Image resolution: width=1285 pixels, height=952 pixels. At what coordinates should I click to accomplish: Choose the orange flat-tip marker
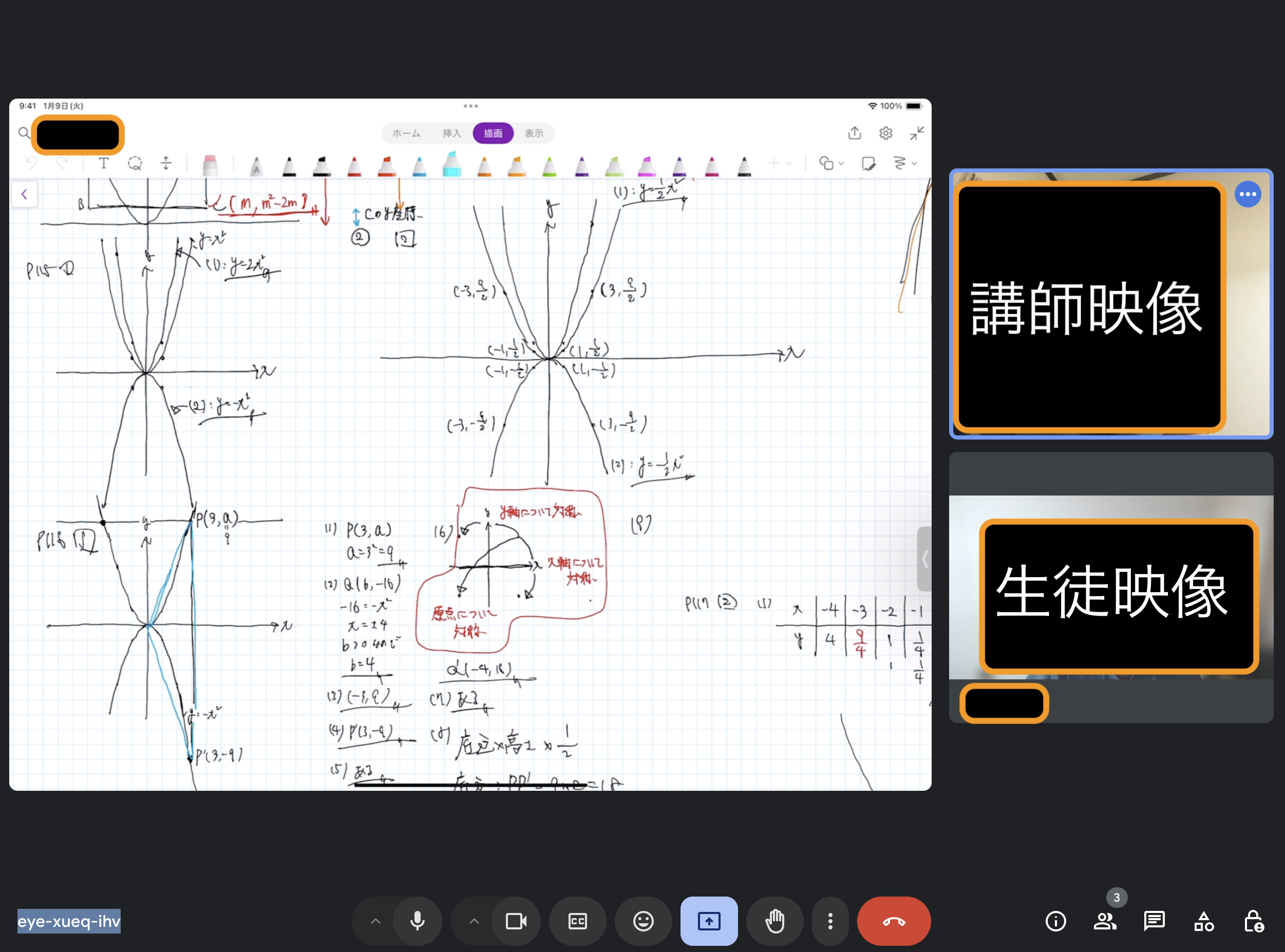coord(517,166)
